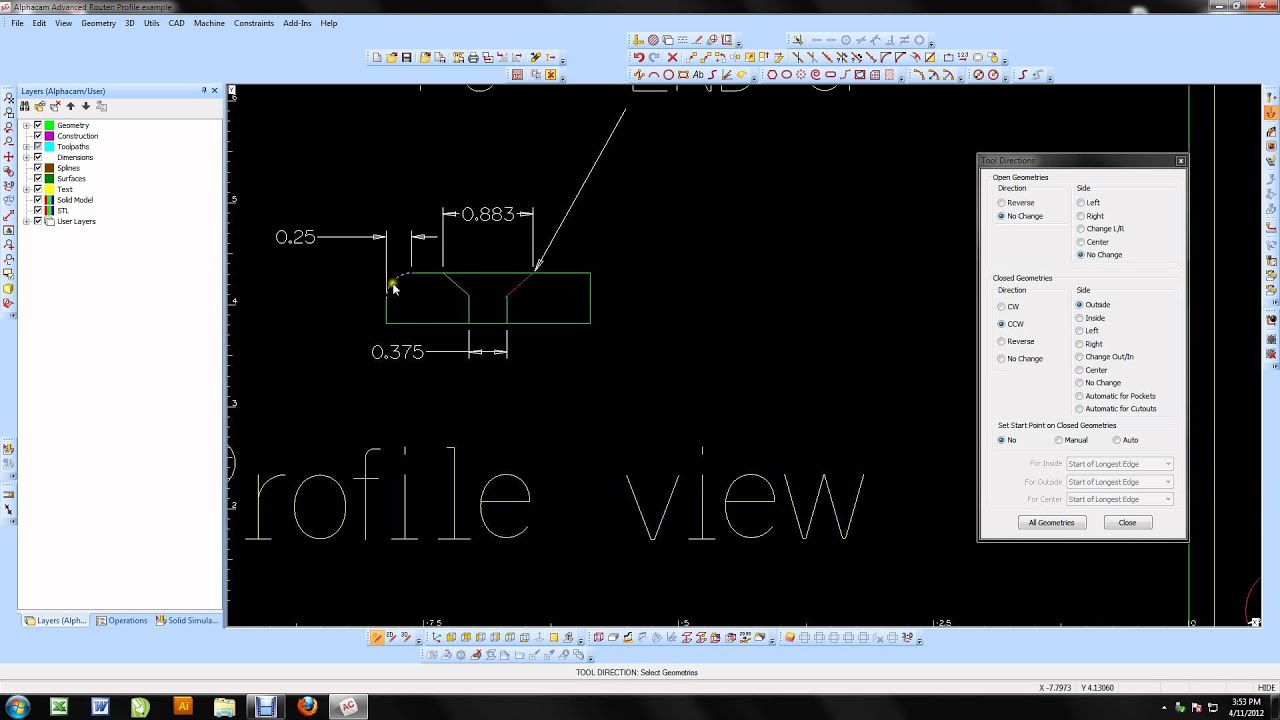Select the Circle drawing tool icon
This screenshot has width=1280, height=720.
(668, 75)
